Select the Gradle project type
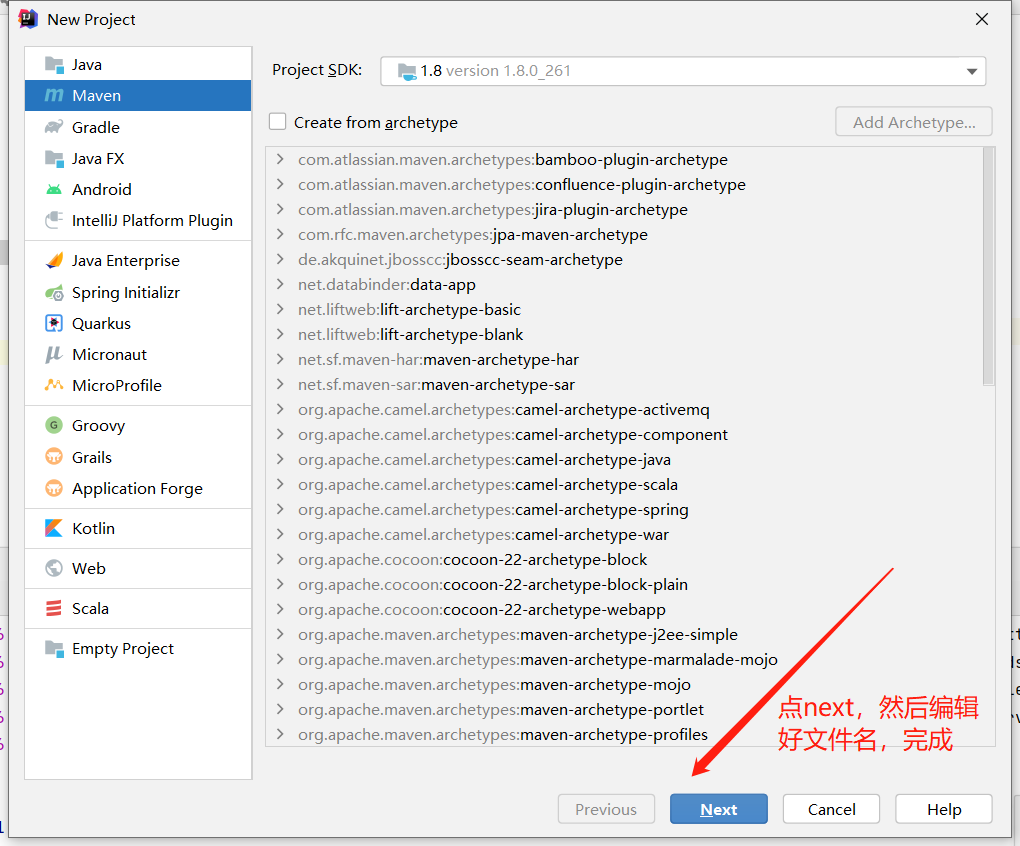The height and width of the screenshot is (846, 1020). click(x=99, y=127)
